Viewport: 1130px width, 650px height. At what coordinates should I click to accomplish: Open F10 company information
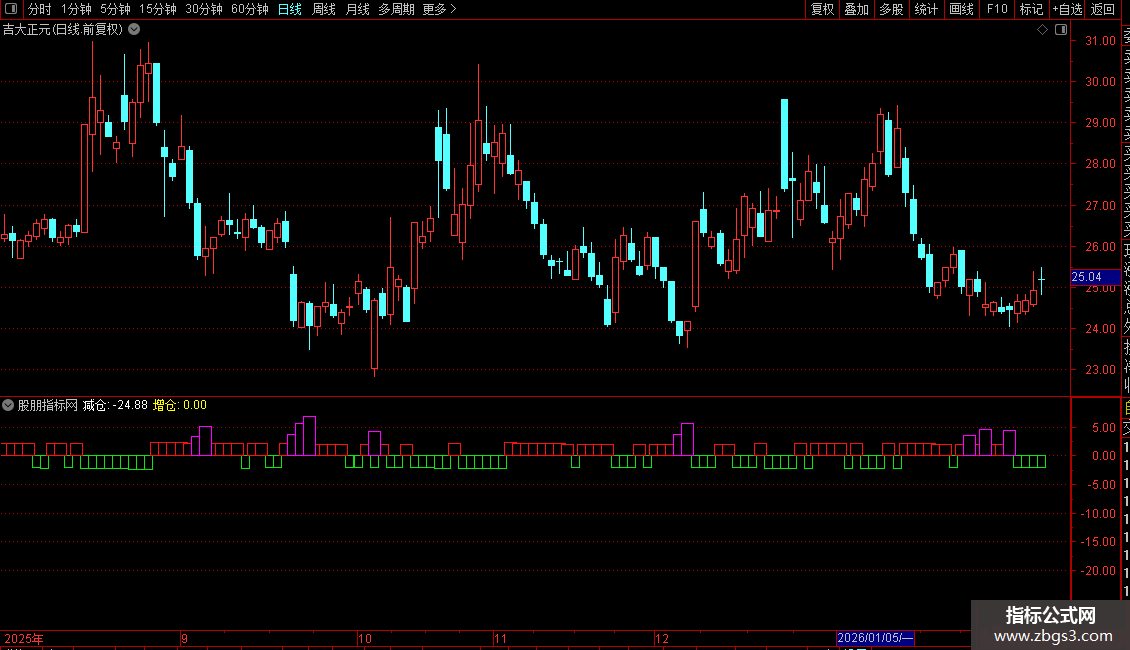[997, 9]
